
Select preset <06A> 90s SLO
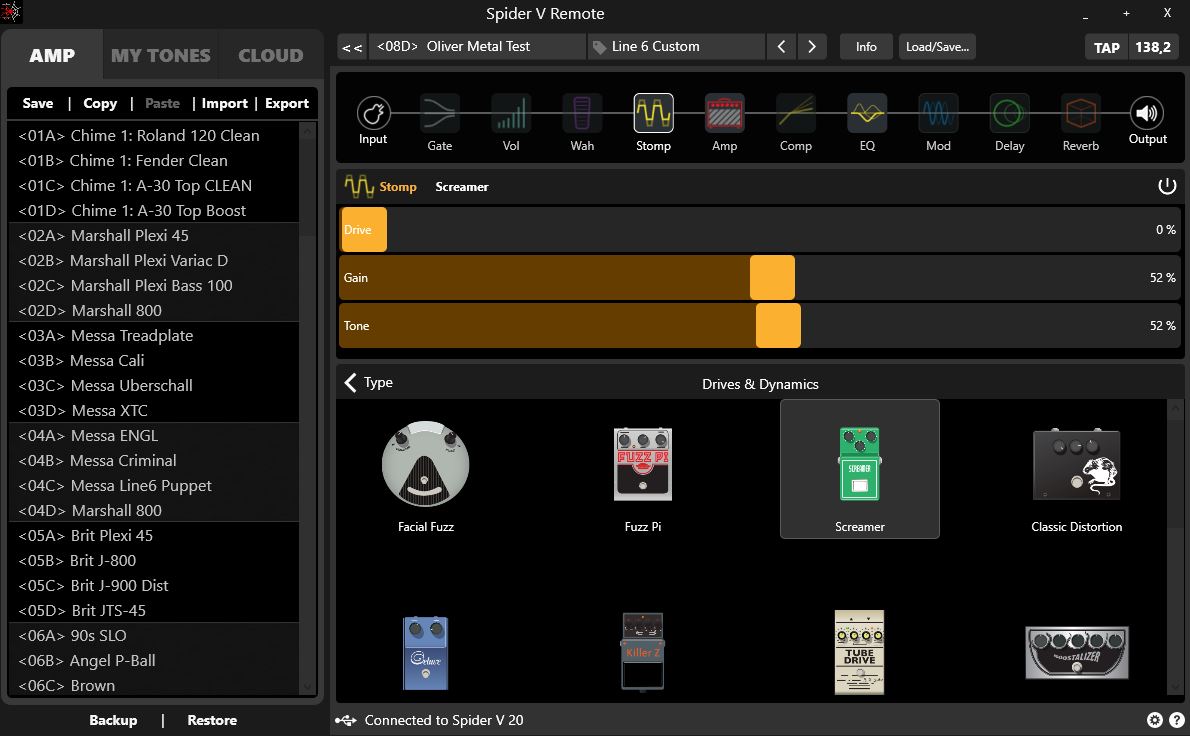point(154,636)
